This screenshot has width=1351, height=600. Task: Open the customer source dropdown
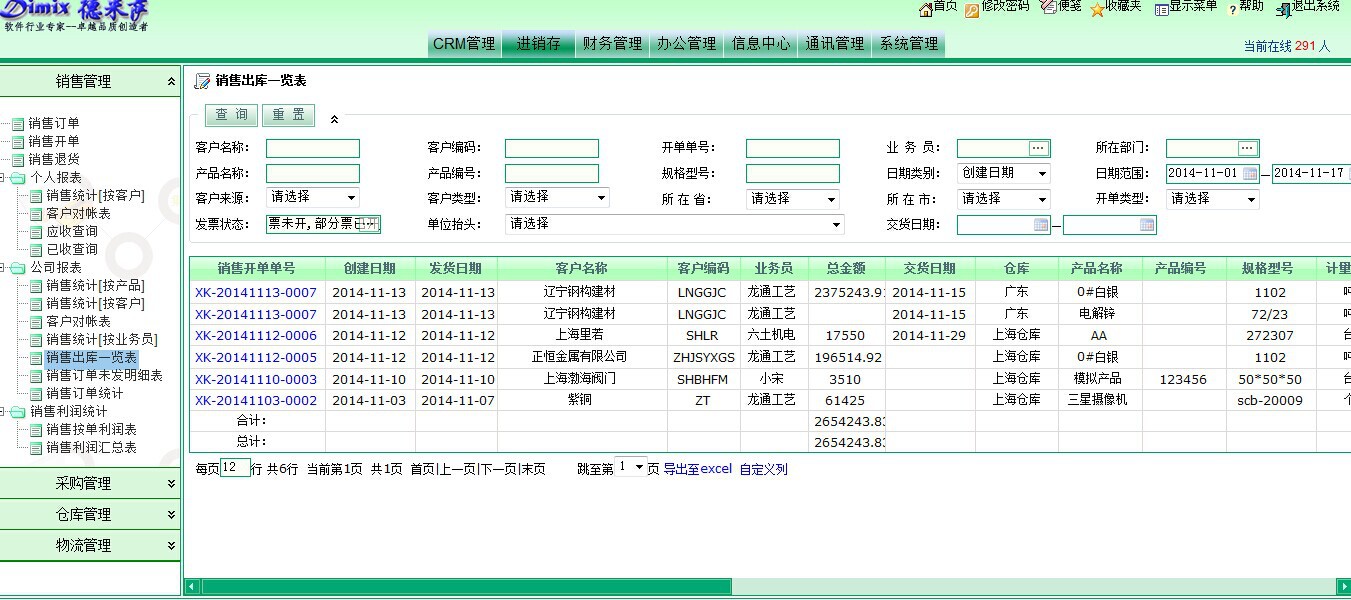point(312,198)
